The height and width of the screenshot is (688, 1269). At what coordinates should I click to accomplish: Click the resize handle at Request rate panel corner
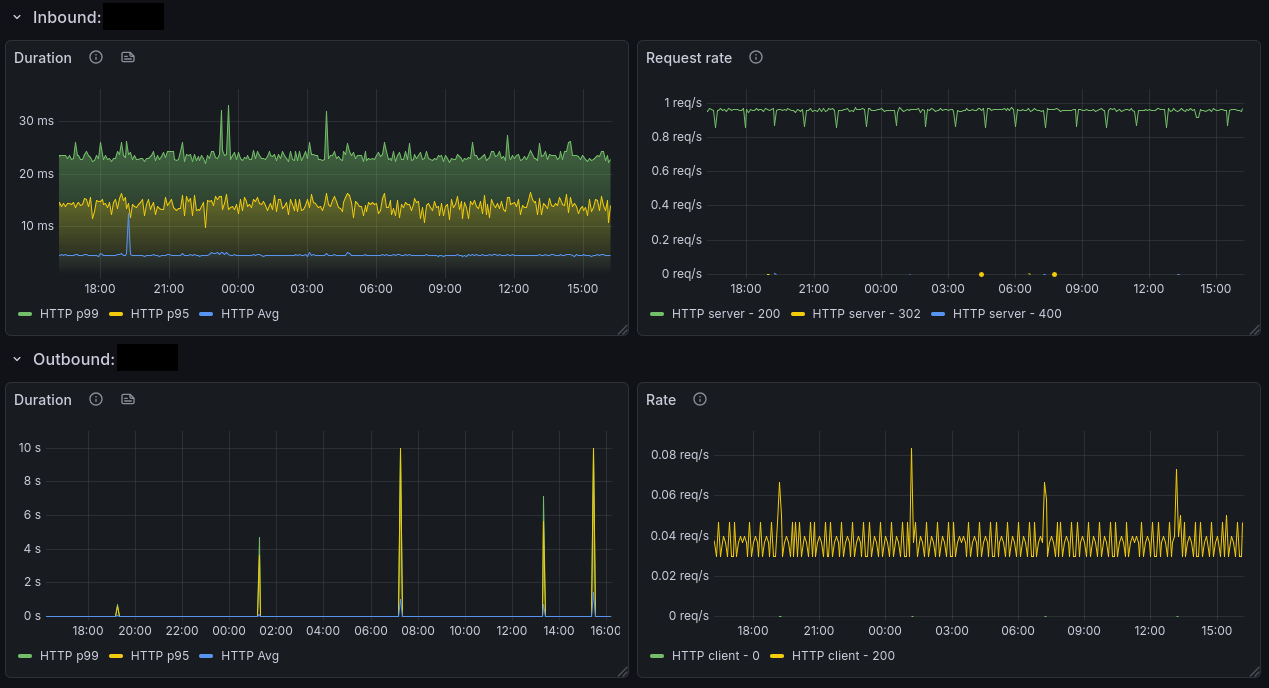click(1256, 329)
